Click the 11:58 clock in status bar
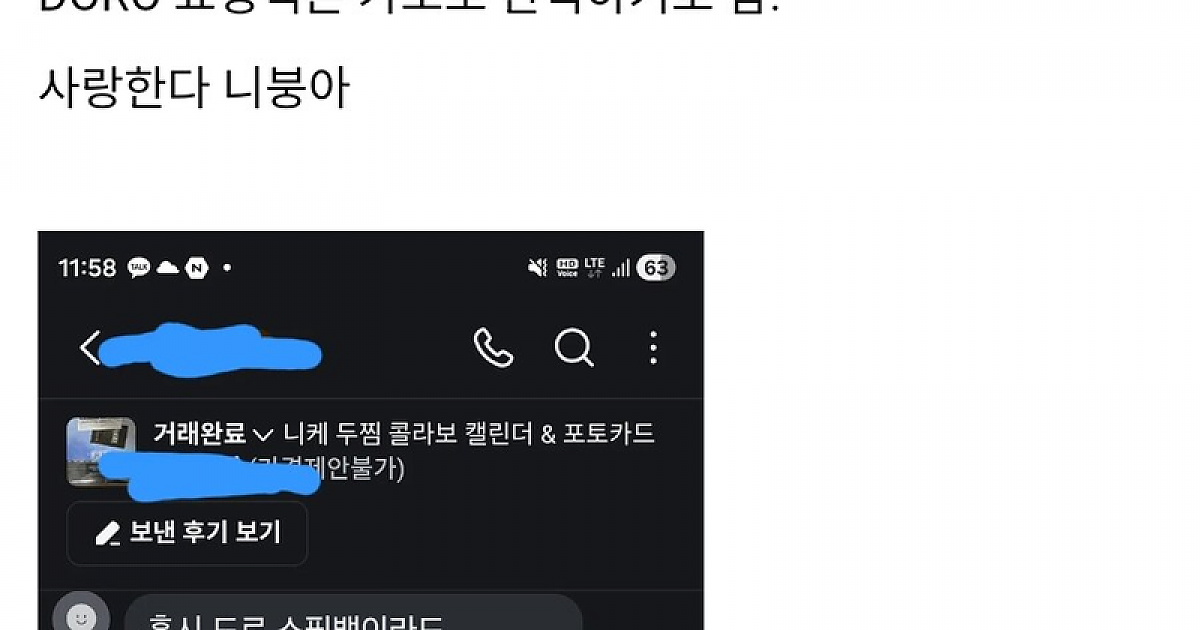 click(x=87, y=268)
